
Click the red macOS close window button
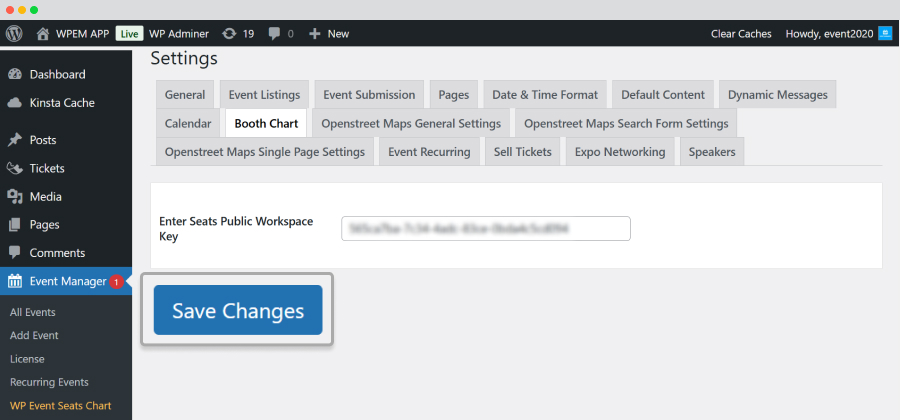click(x=10, y=10)
